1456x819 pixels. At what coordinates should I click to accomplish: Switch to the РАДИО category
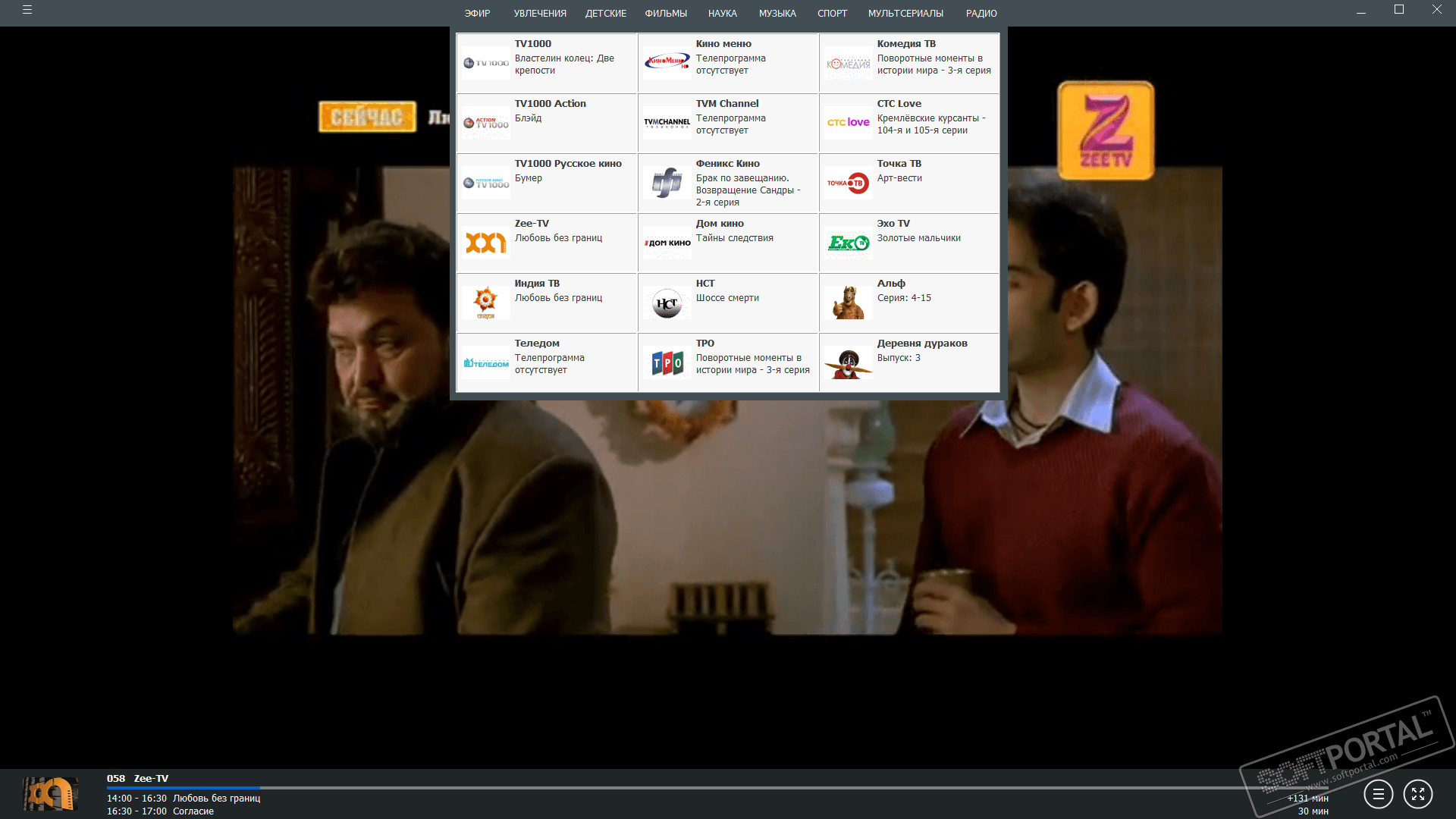pos(981,14)
